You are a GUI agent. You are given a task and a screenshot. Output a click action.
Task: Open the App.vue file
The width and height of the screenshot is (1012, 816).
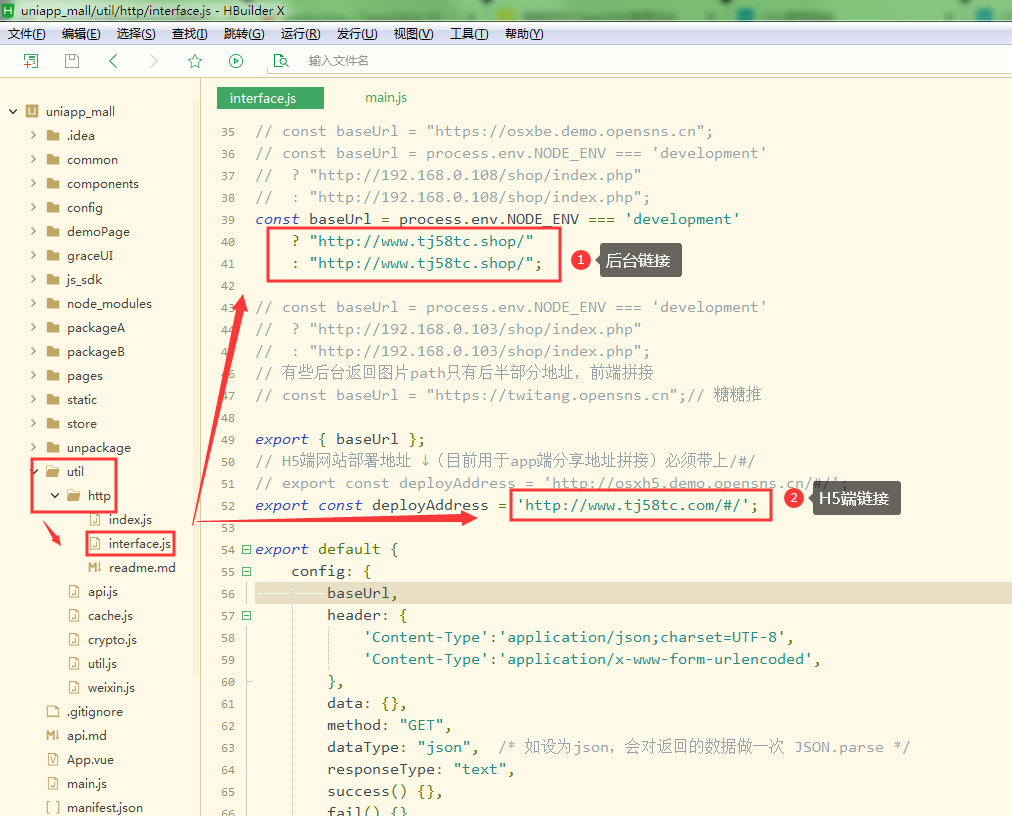click(90, 759)
